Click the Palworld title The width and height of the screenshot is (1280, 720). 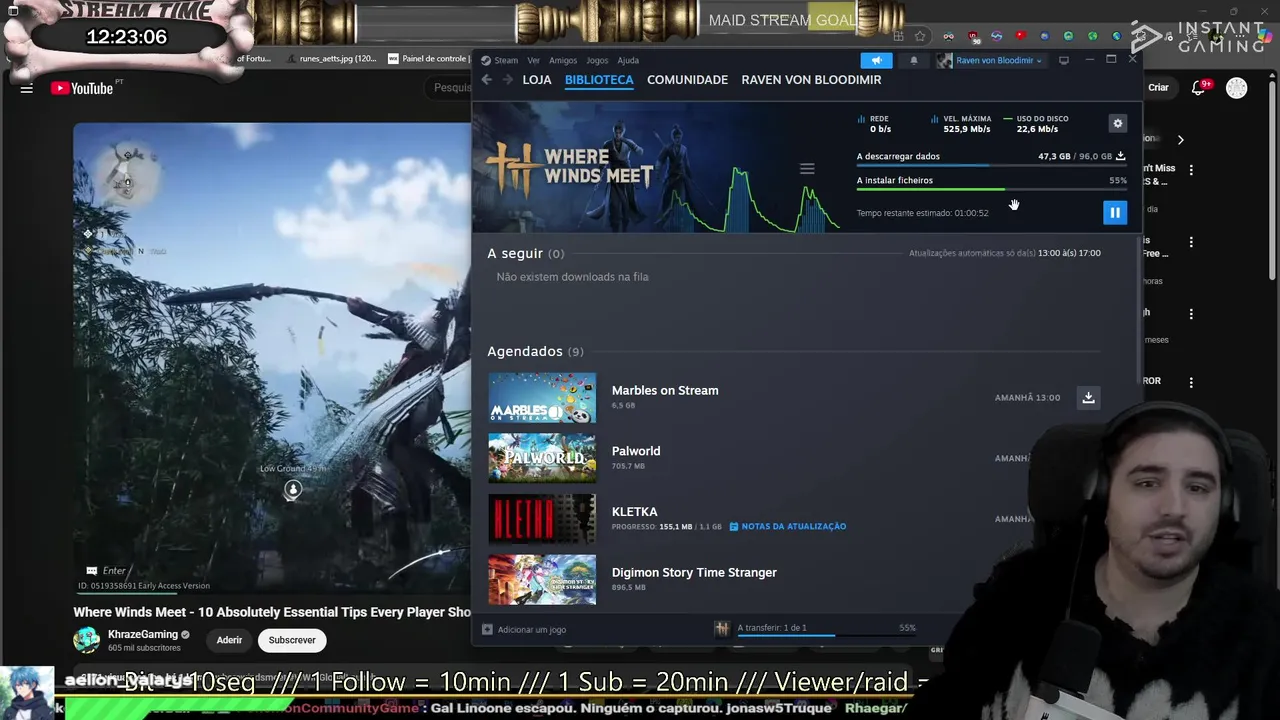[x=636, y=451]
